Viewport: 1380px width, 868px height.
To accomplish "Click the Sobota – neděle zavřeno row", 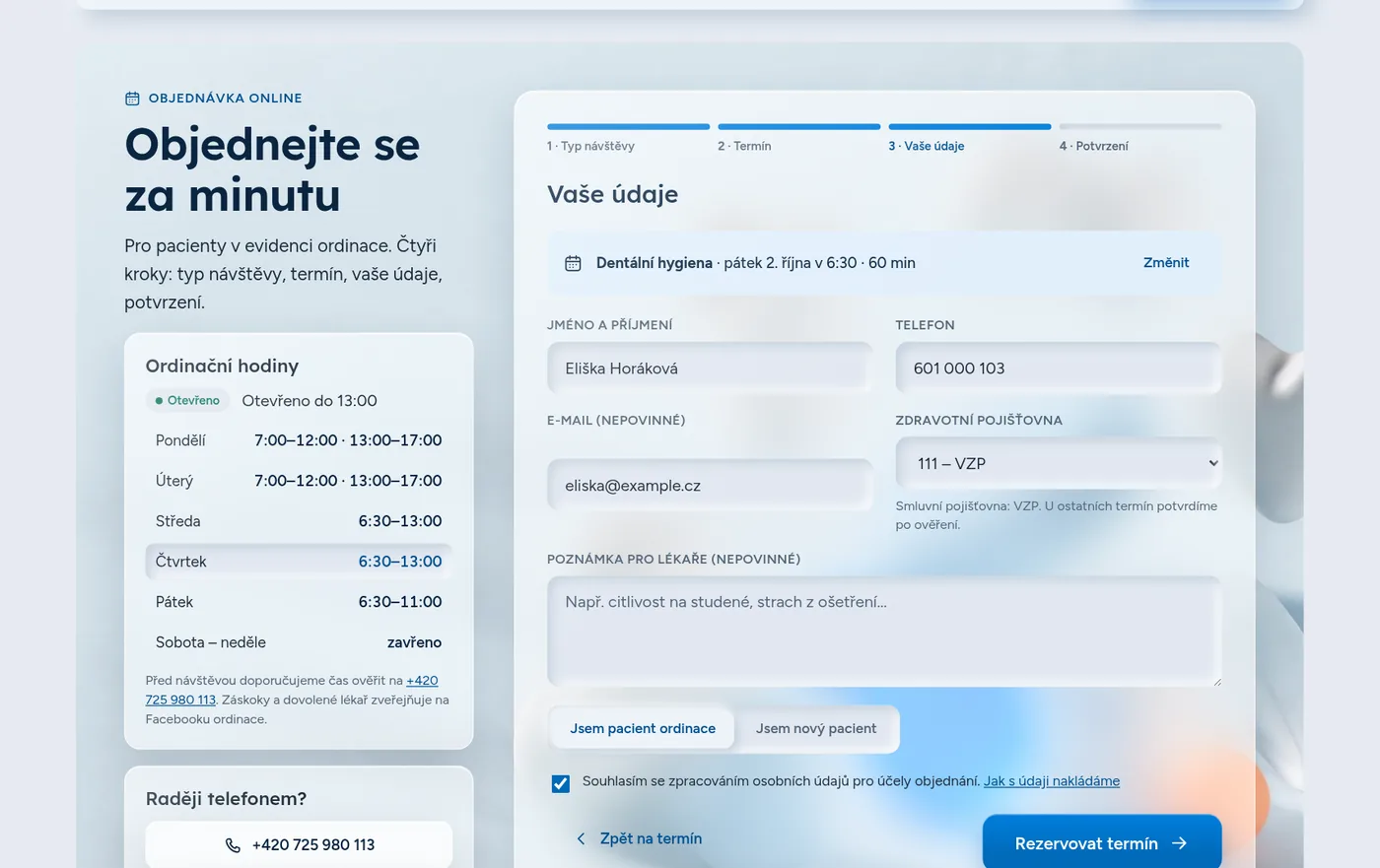I will pyautogui.click(x=299, y=642).
